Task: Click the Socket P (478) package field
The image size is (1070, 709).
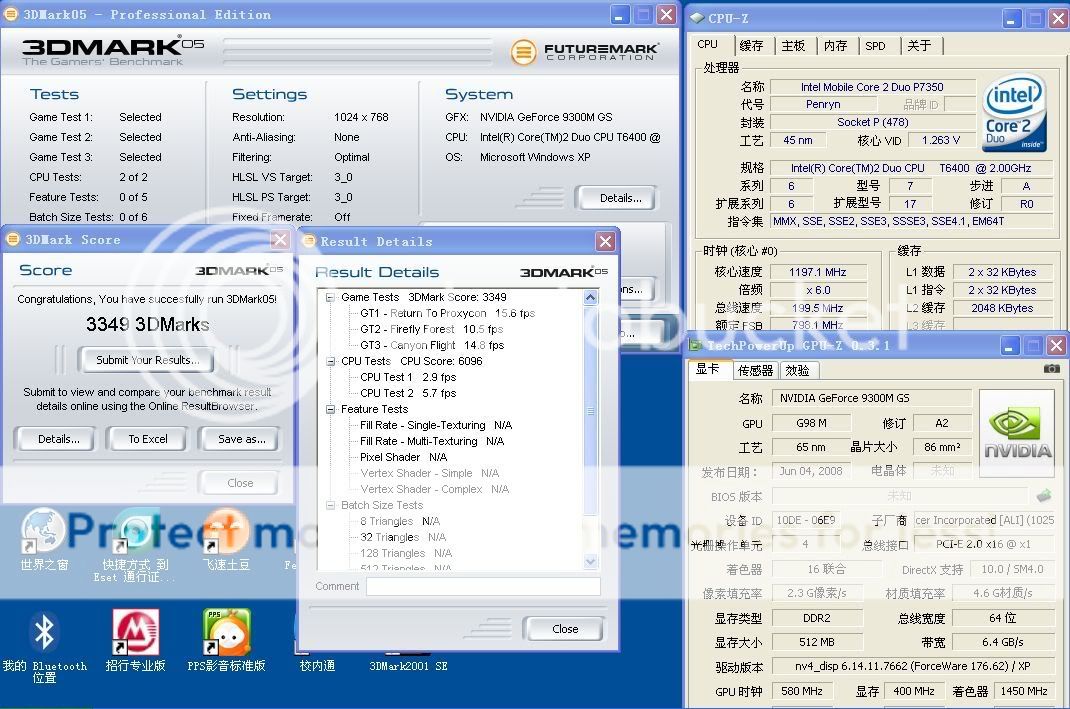Action: (872, 122)
